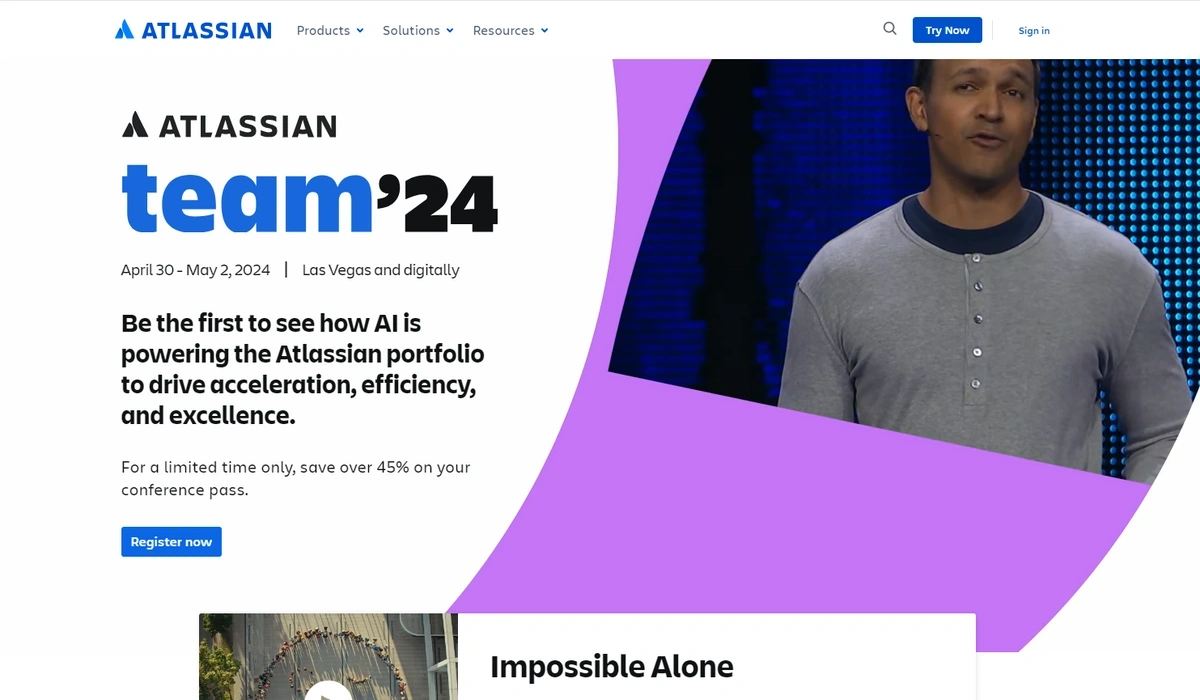1200x700 pixels.
Task: Open the Products menu
Action: click(330, 31)
